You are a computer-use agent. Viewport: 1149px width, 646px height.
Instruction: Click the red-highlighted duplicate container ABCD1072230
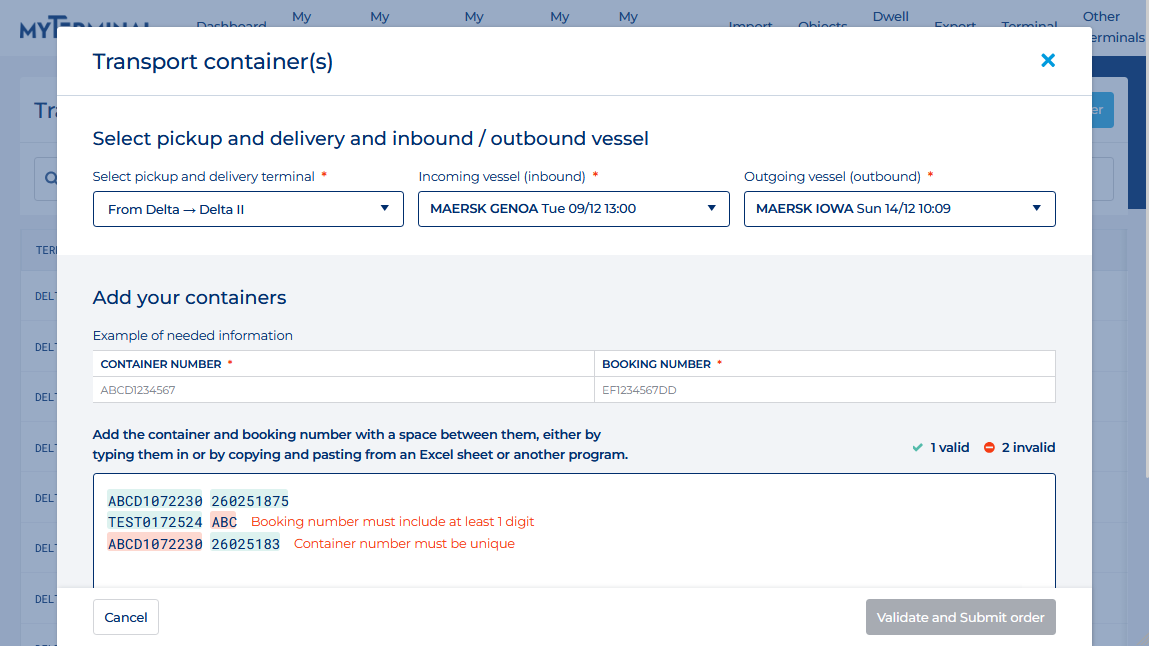coord(155,544)
